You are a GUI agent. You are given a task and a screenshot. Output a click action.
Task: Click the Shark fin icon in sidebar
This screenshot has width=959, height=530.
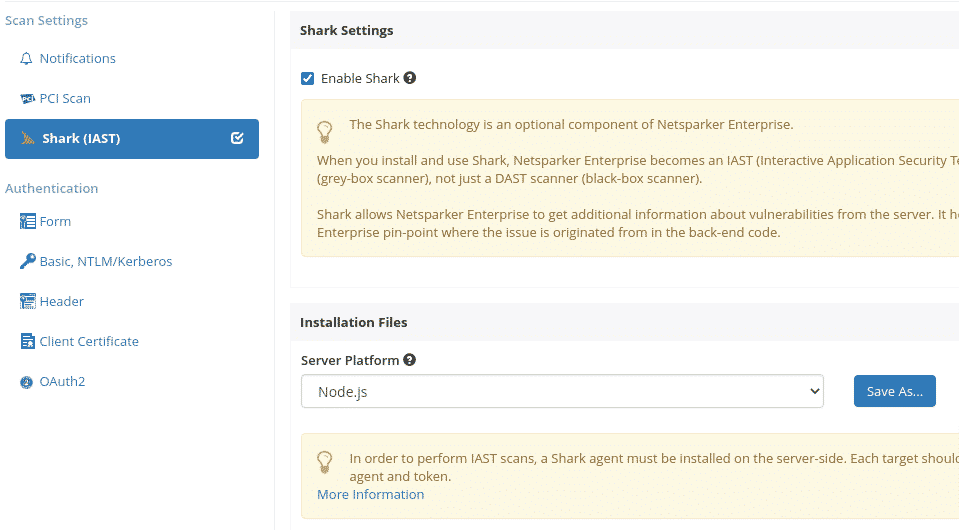(28, 138)
